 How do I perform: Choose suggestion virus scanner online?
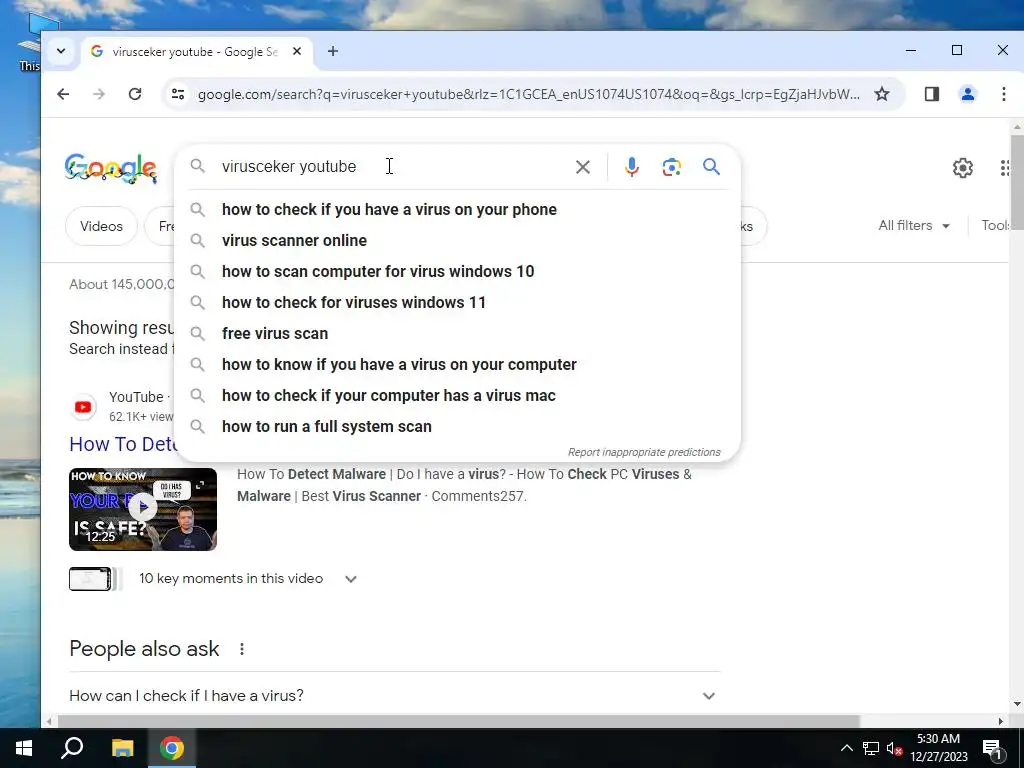click(x=457, y=240)
